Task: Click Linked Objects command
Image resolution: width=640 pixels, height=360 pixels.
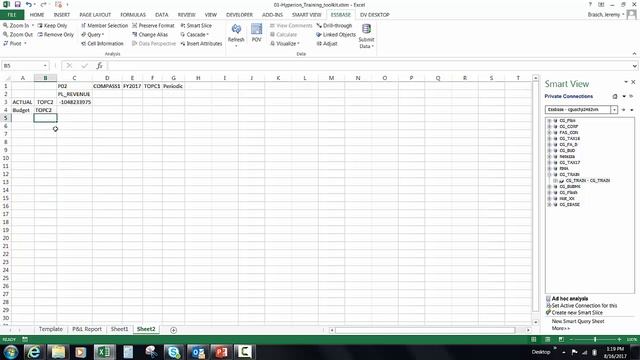Action: [x=336, y=35]
